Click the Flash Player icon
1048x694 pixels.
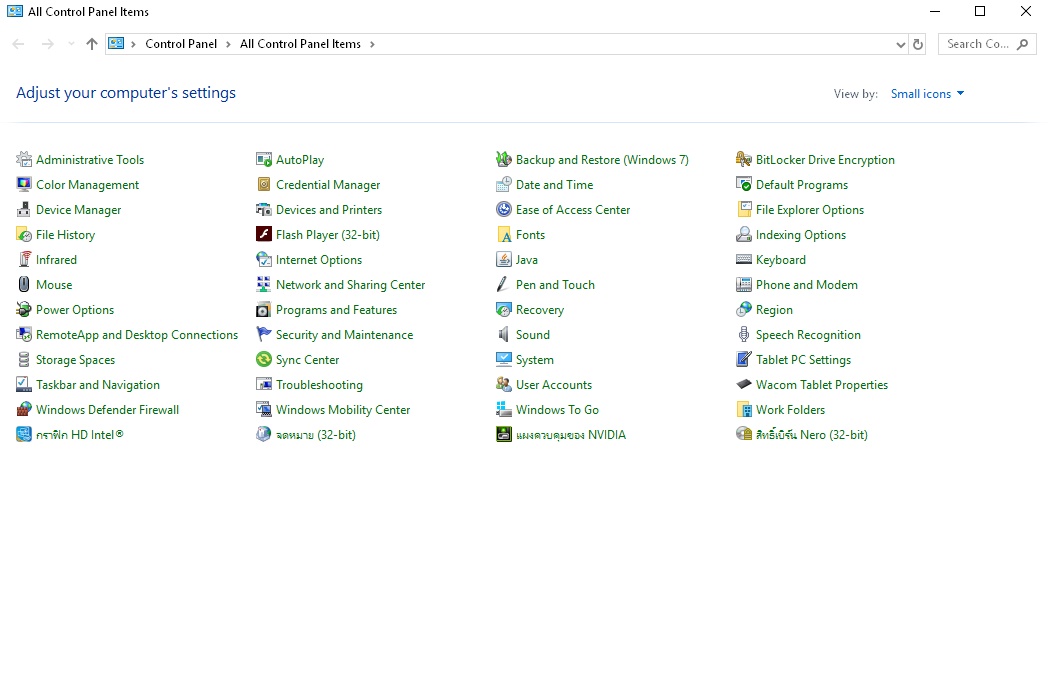(x=264, y=235)
